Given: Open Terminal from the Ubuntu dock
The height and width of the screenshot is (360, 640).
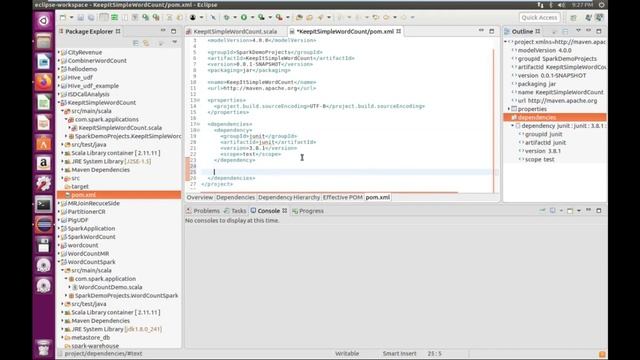Looking at the screenshot, I should coord(44,204).
